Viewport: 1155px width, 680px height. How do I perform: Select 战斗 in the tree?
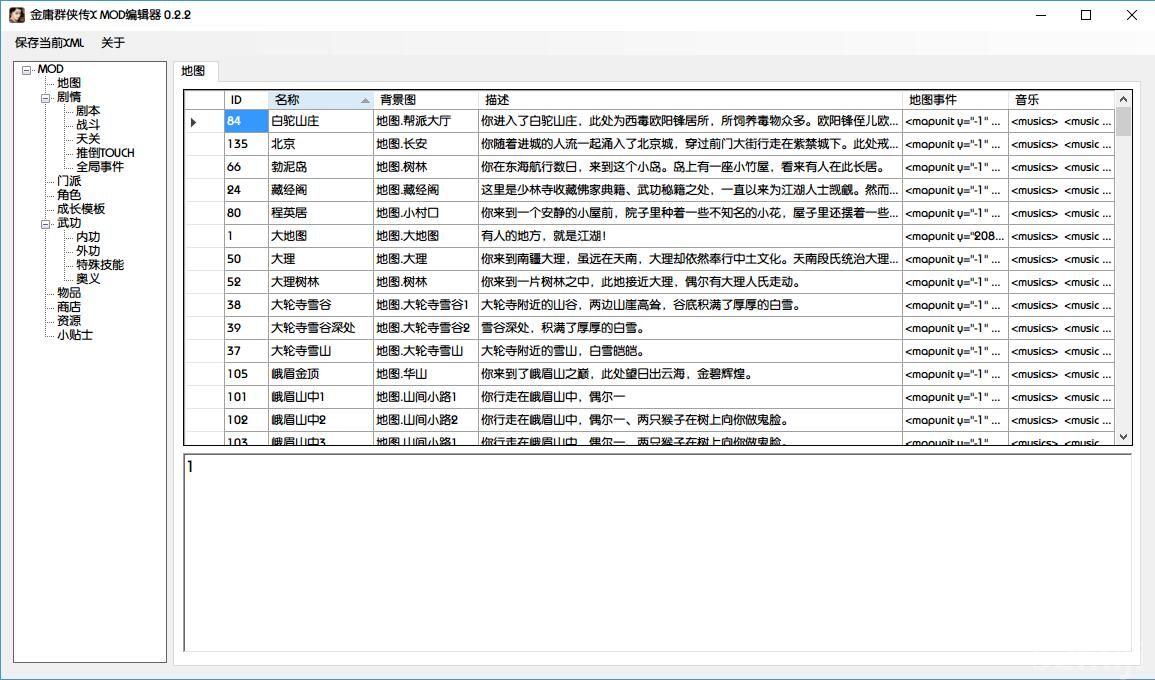[88, 126]
